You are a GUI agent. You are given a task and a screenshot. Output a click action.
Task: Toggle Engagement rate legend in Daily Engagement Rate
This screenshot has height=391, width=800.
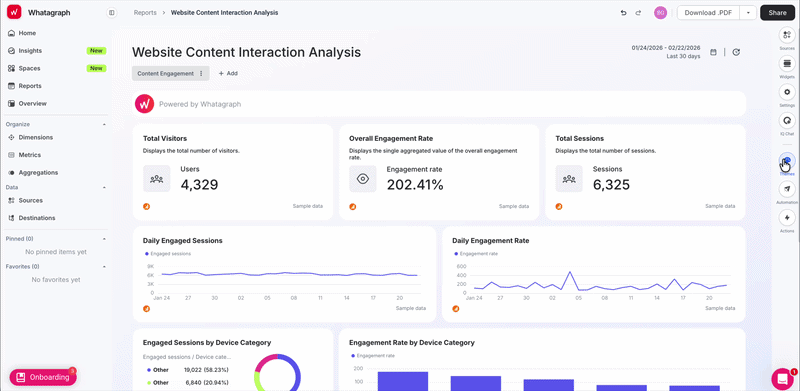[x=476, y=254]
